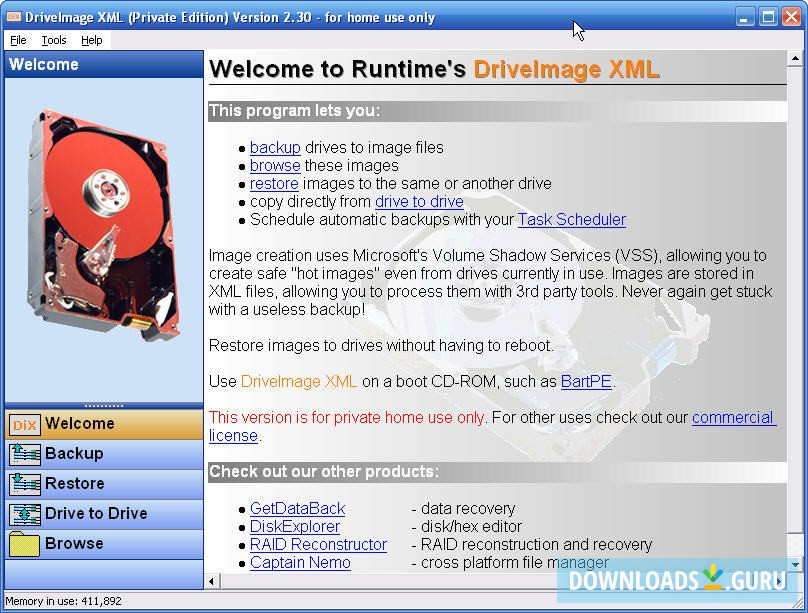Click the "backup" hyperlink
Image resolution: width=808 pixels, height=613 pixels.
coord(275,147)
